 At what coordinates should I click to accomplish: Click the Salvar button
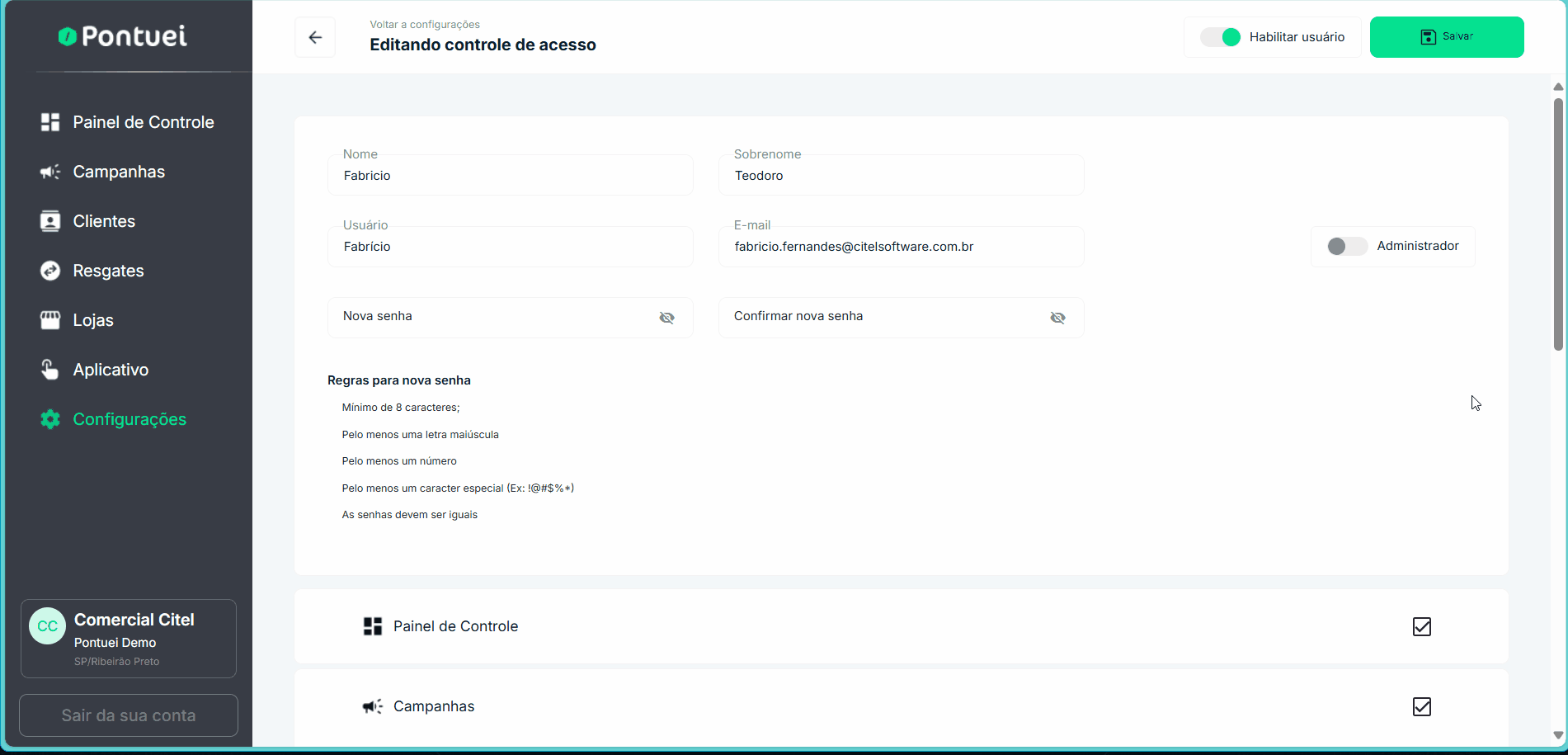click(x=1446, y=37)
